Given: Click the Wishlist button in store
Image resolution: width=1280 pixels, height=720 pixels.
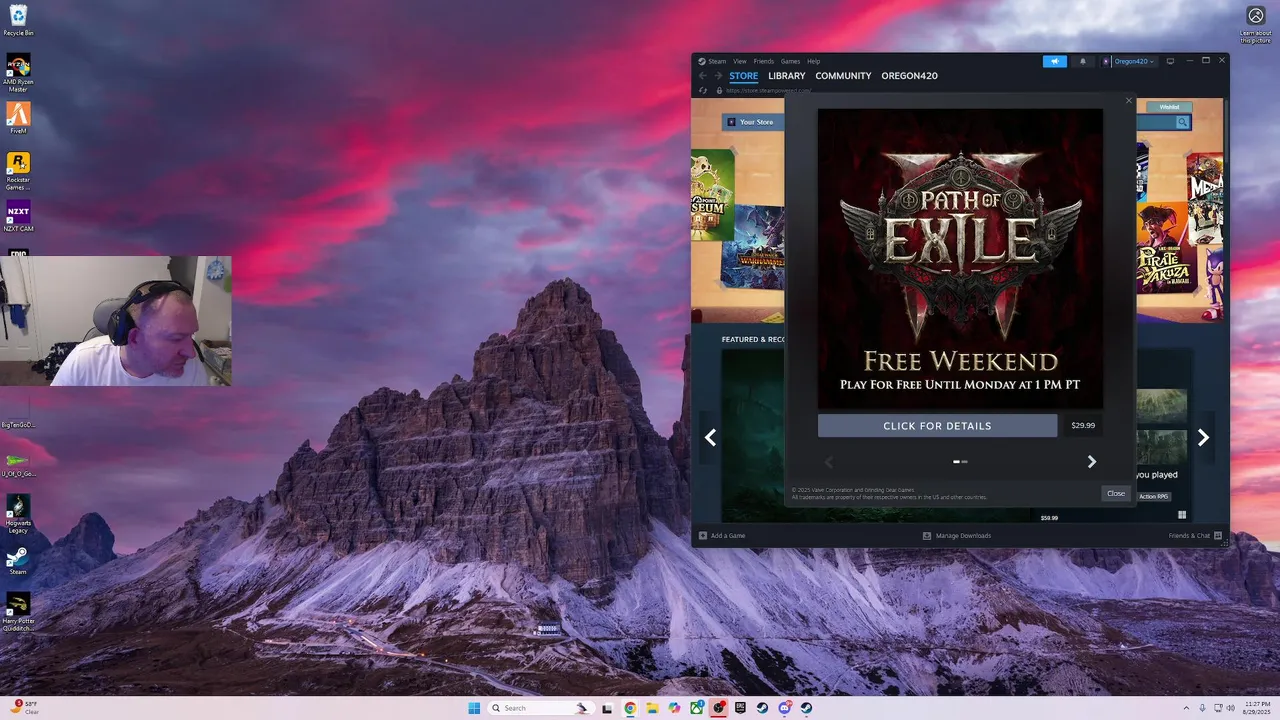Looking at the screenshot, I should (1169, 107).
